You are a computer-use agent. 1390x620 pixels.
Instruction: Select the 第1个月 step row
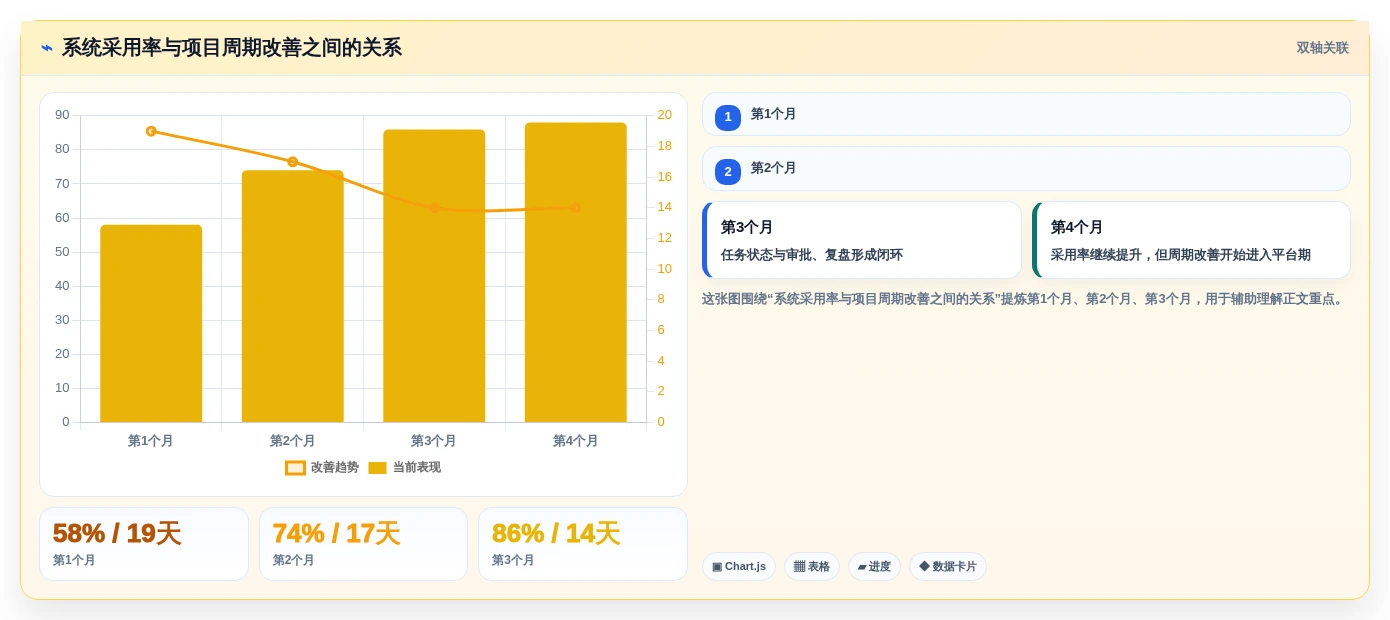pos(1026,114)
